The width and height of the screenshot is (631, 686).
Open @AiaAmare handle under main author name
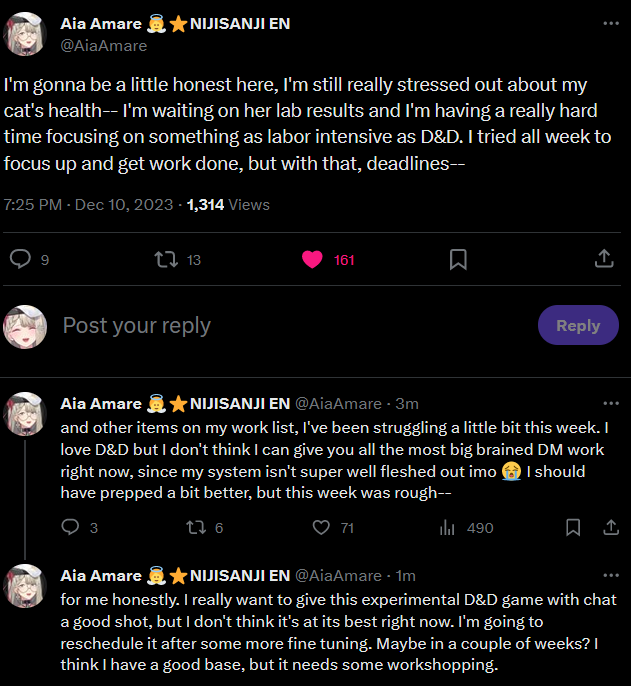(x=104, y=45)
